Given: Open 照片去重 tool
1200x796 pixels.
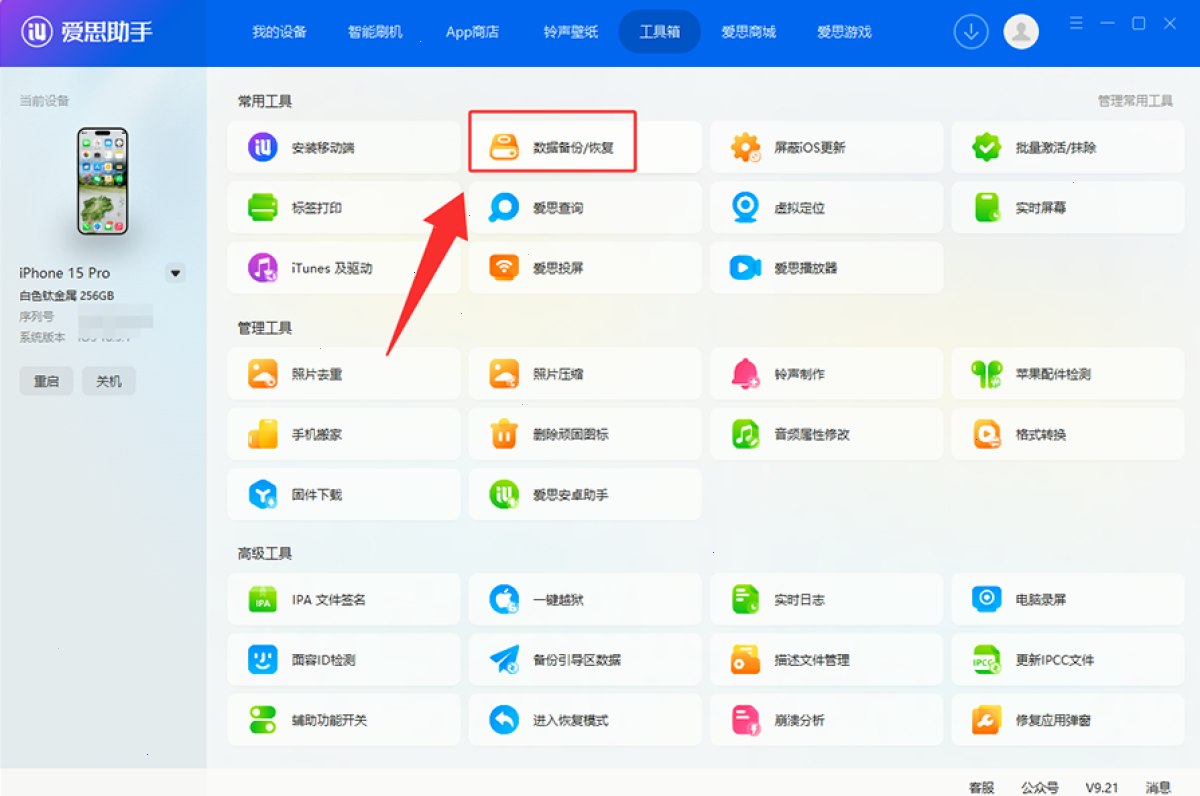Looking at the screenshot, I should pos(344,374).
